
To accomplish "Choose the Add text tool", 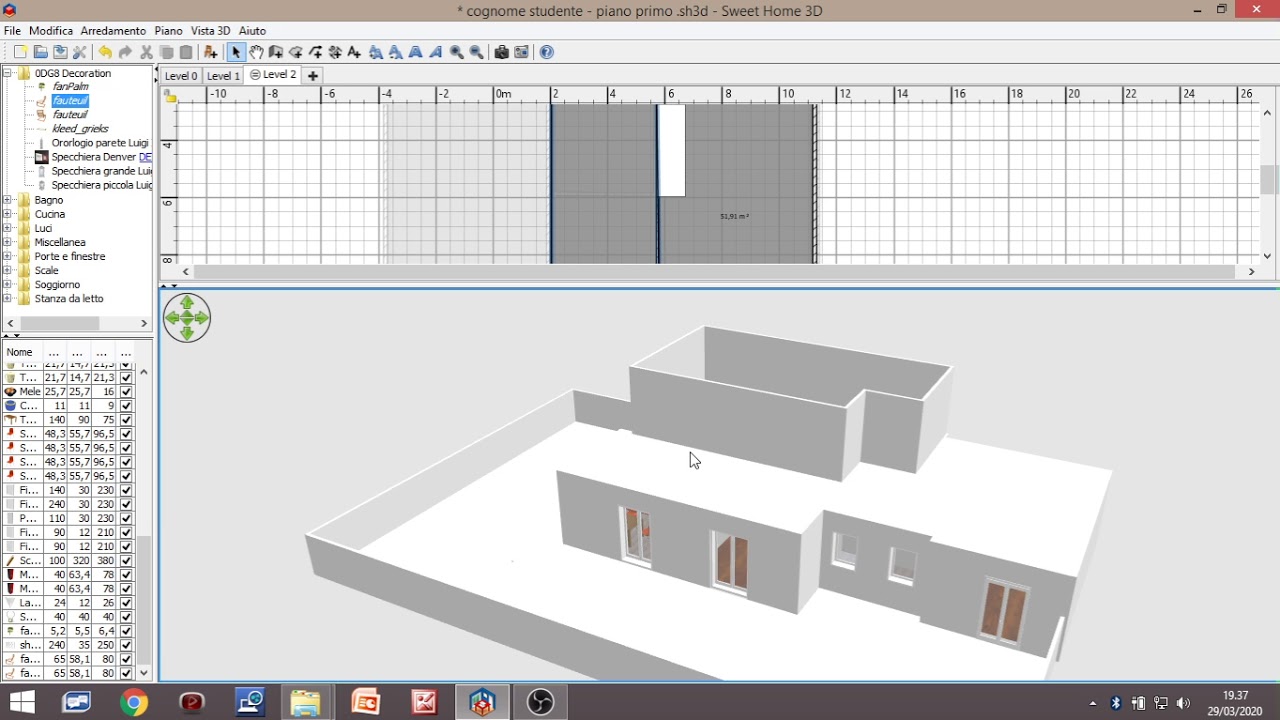I will click(354, 52).
